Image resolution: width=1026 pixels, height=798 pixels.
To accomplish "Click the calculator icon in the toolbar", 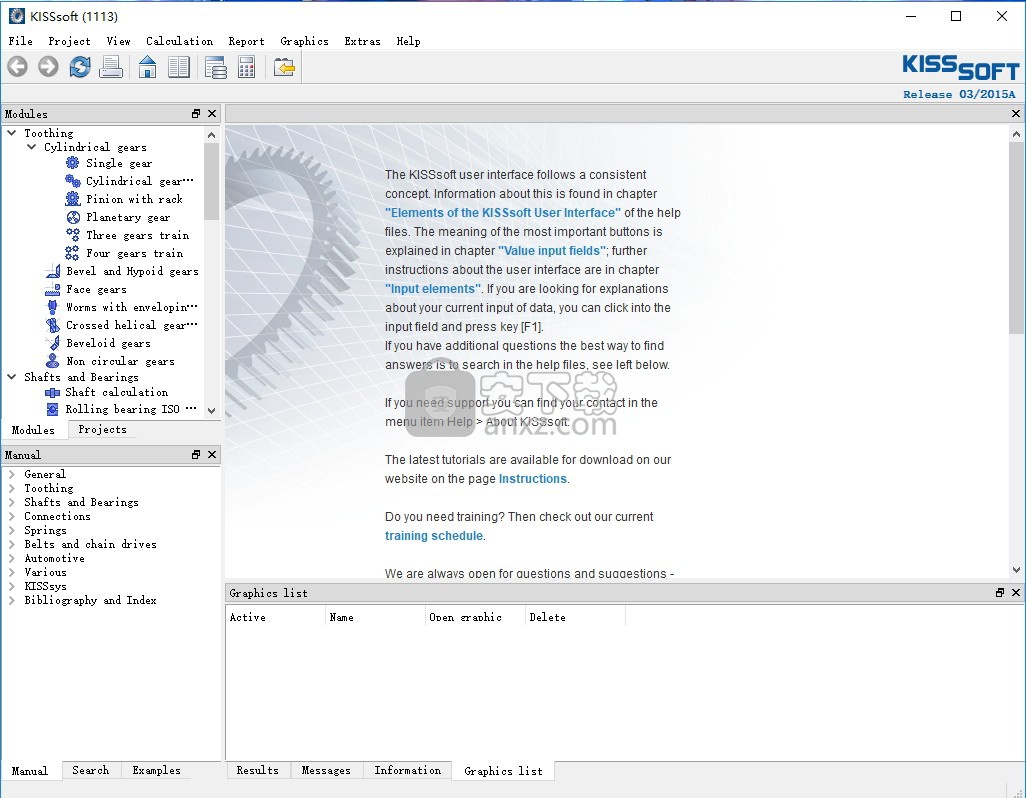I will (246, 67).
